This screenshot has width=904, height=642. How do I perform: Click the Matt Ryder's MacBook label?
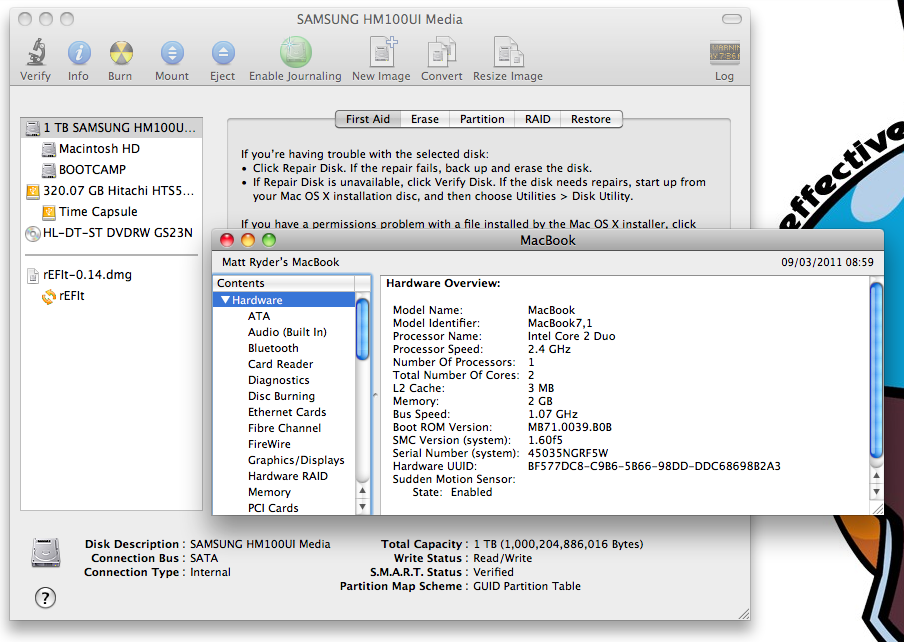[281, 262]
